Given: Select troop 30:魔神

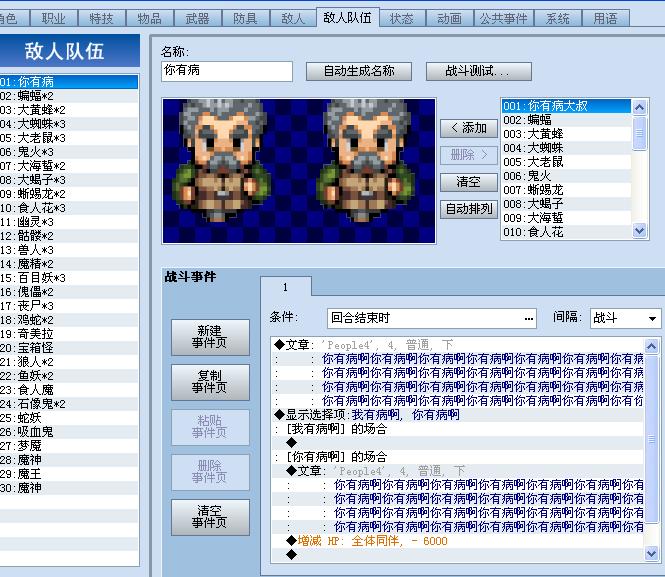Looking at the screenshot, I should click(69, 488).
